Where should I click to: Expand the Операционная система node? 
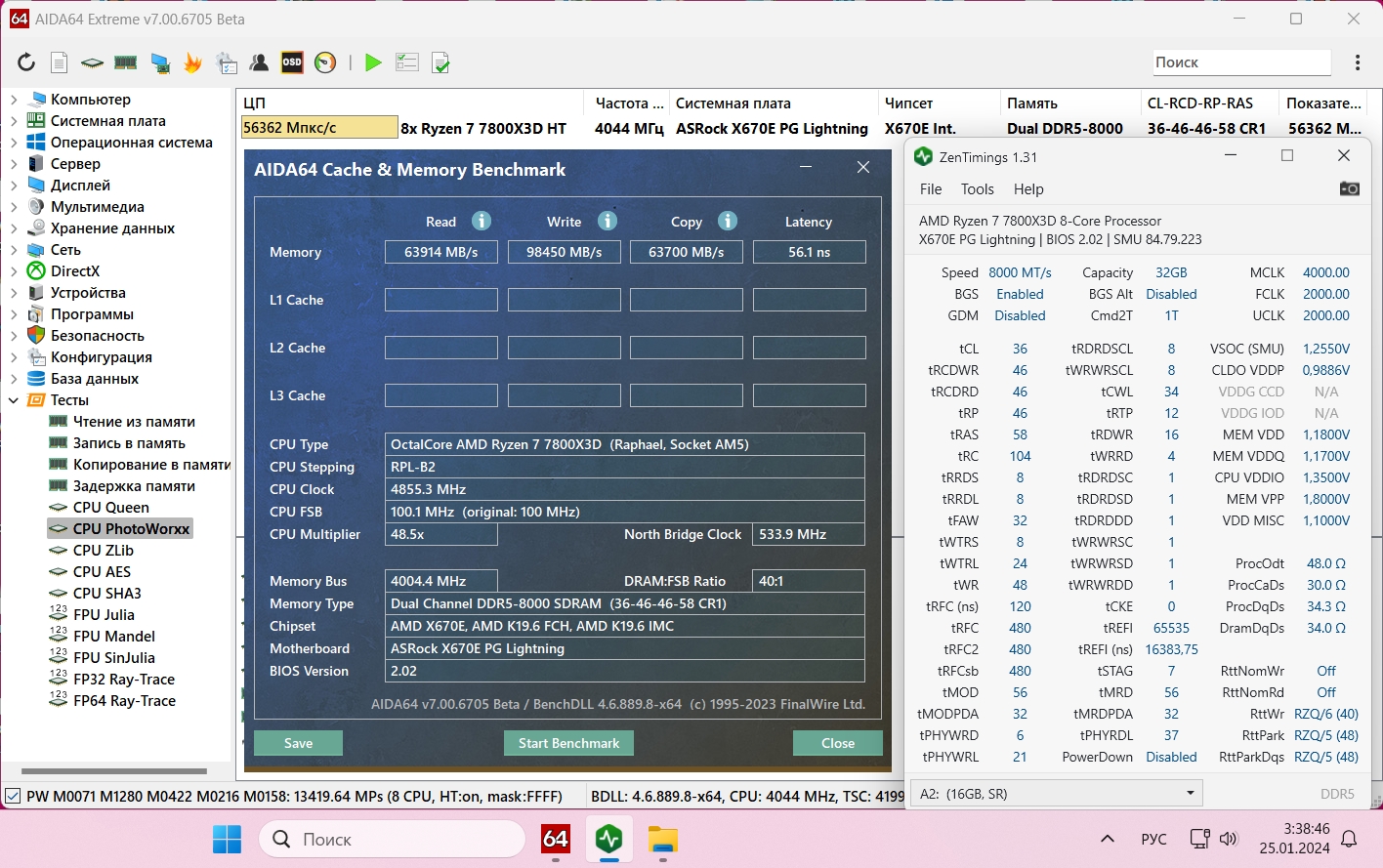14,143
